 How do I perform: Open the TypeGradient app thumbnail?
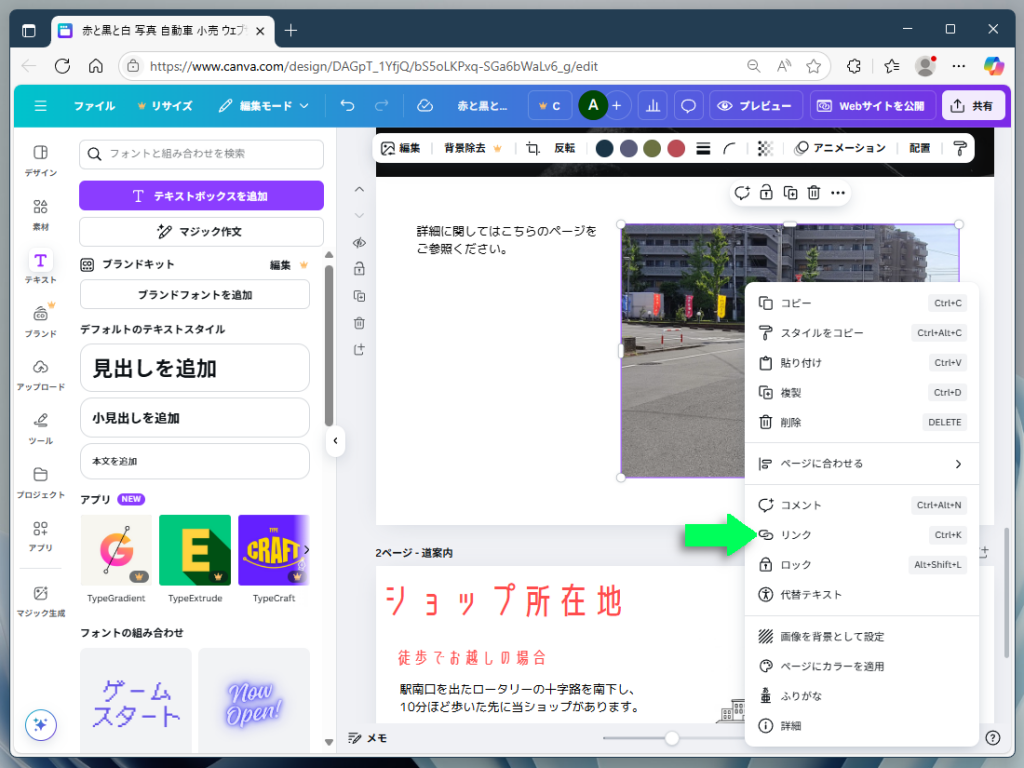tap(115, 549)
